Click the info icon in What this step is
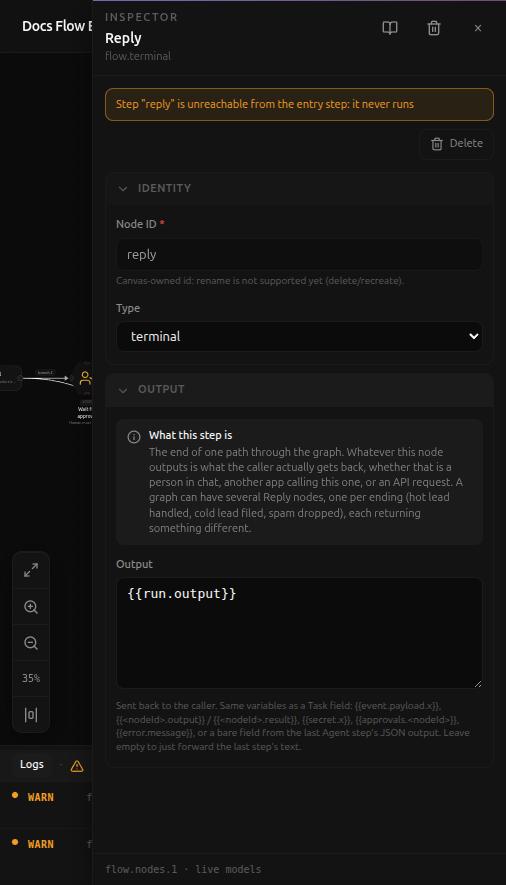This screenshot has height=885, width=506. pos(134,437)
